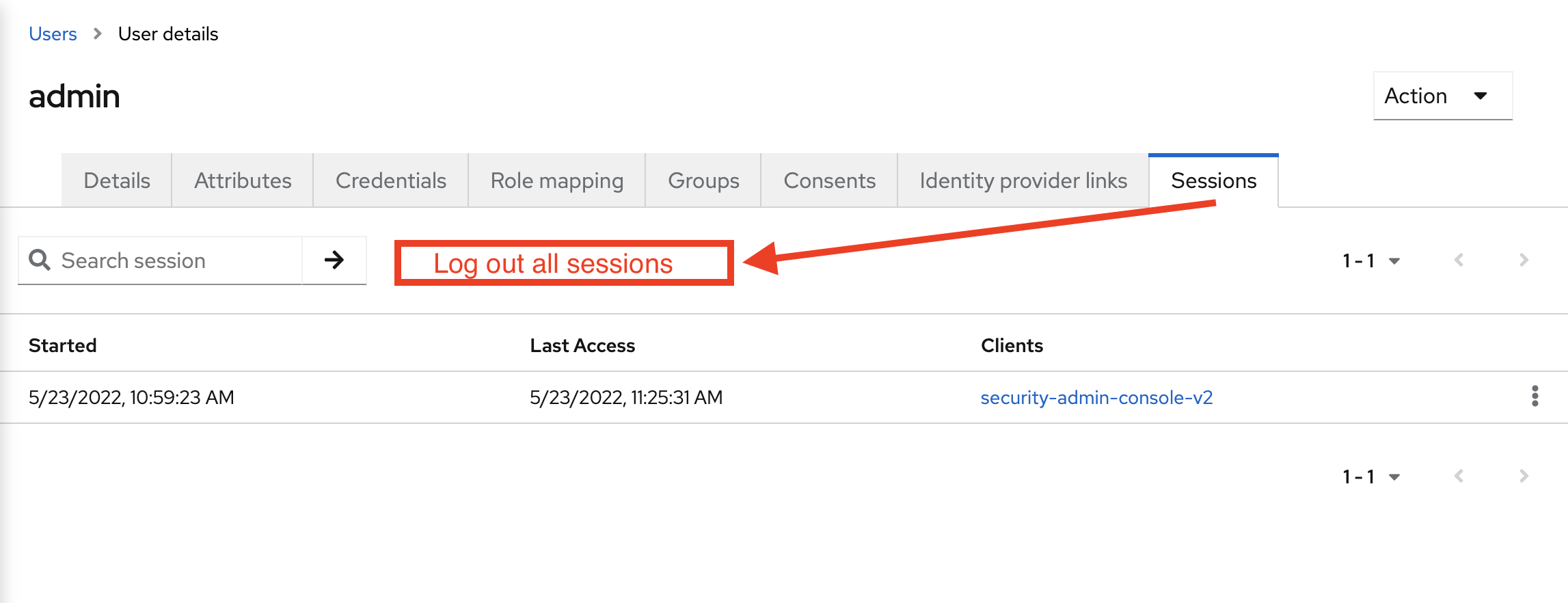This screenshot has width=1568, height=603.
Task: Click the Started column header
Action: (x=62, y=345)
